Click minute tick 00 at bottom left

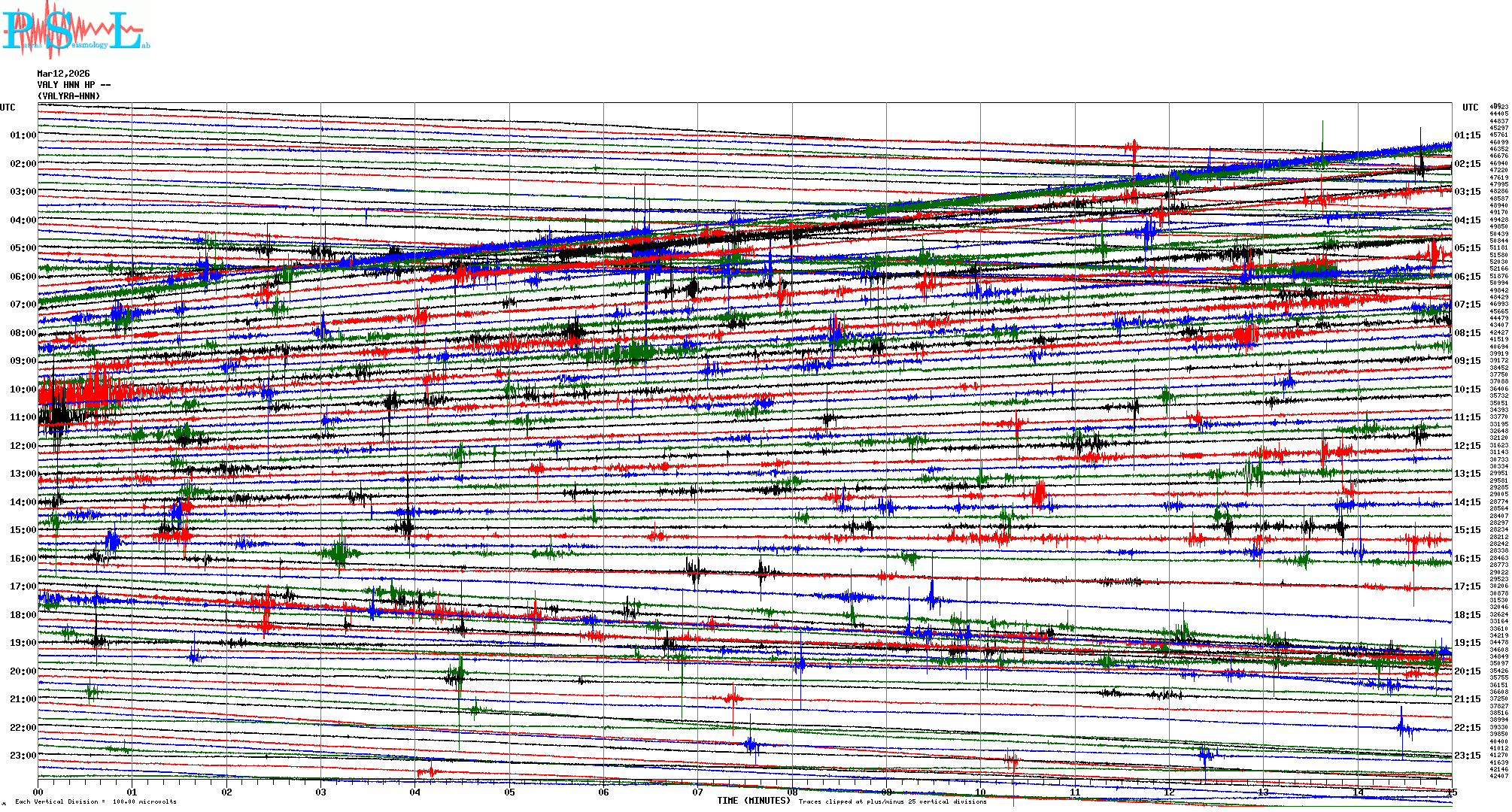[38, 792]
